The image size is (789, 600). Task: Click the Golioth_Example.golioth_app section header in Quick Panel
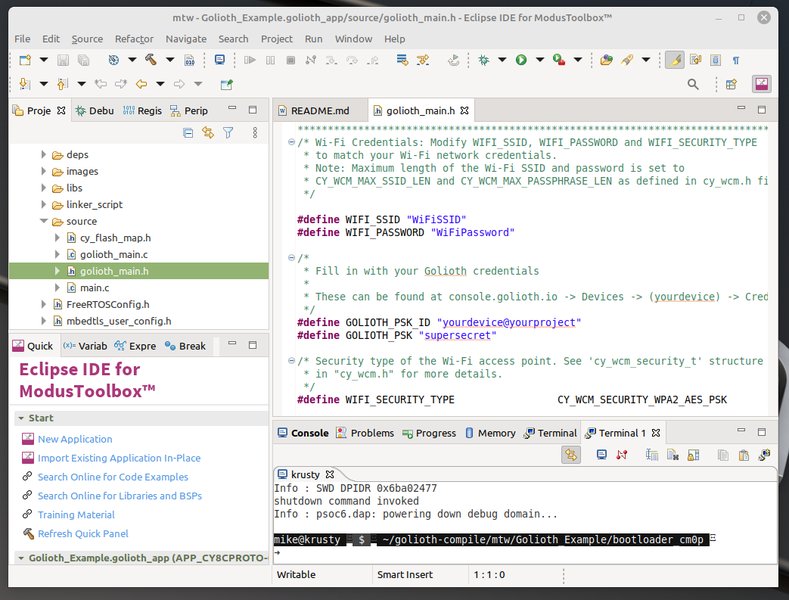point(143,558)
